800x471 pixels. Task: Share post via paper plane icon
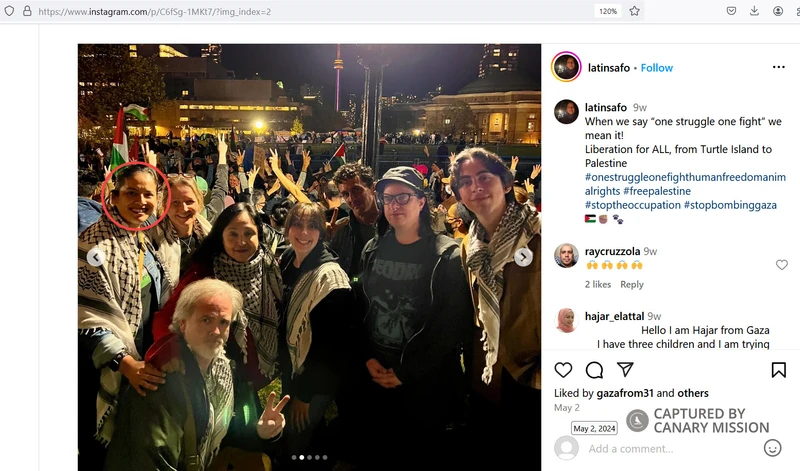[x=625, y=369]
